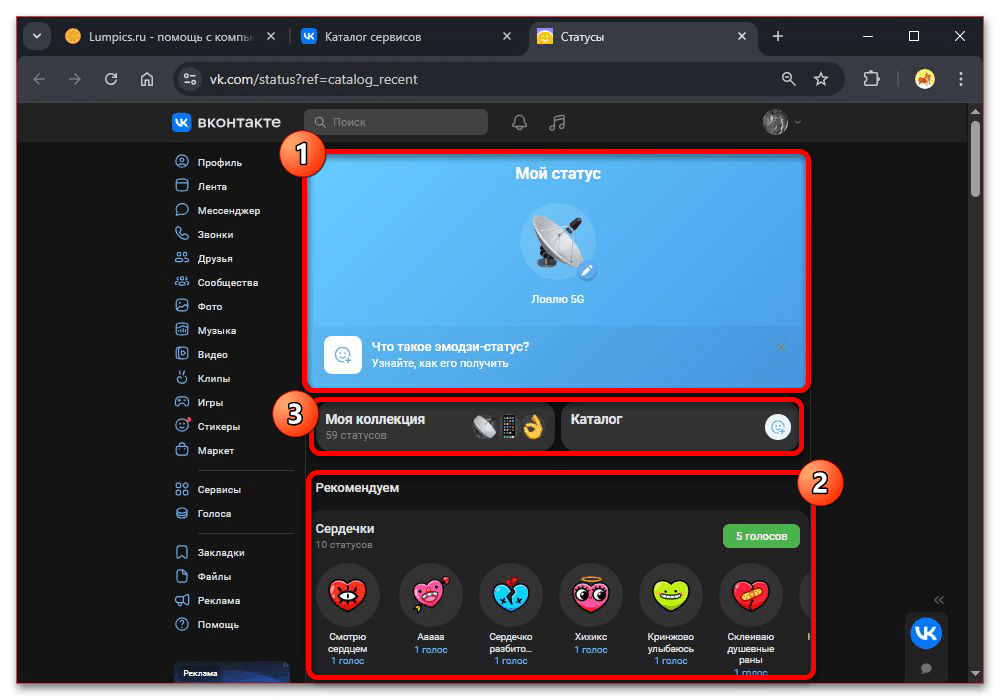Open the browser extensions puzzle icon
The height and width of the screenshot is (700, 1000).
pos(871,79)
